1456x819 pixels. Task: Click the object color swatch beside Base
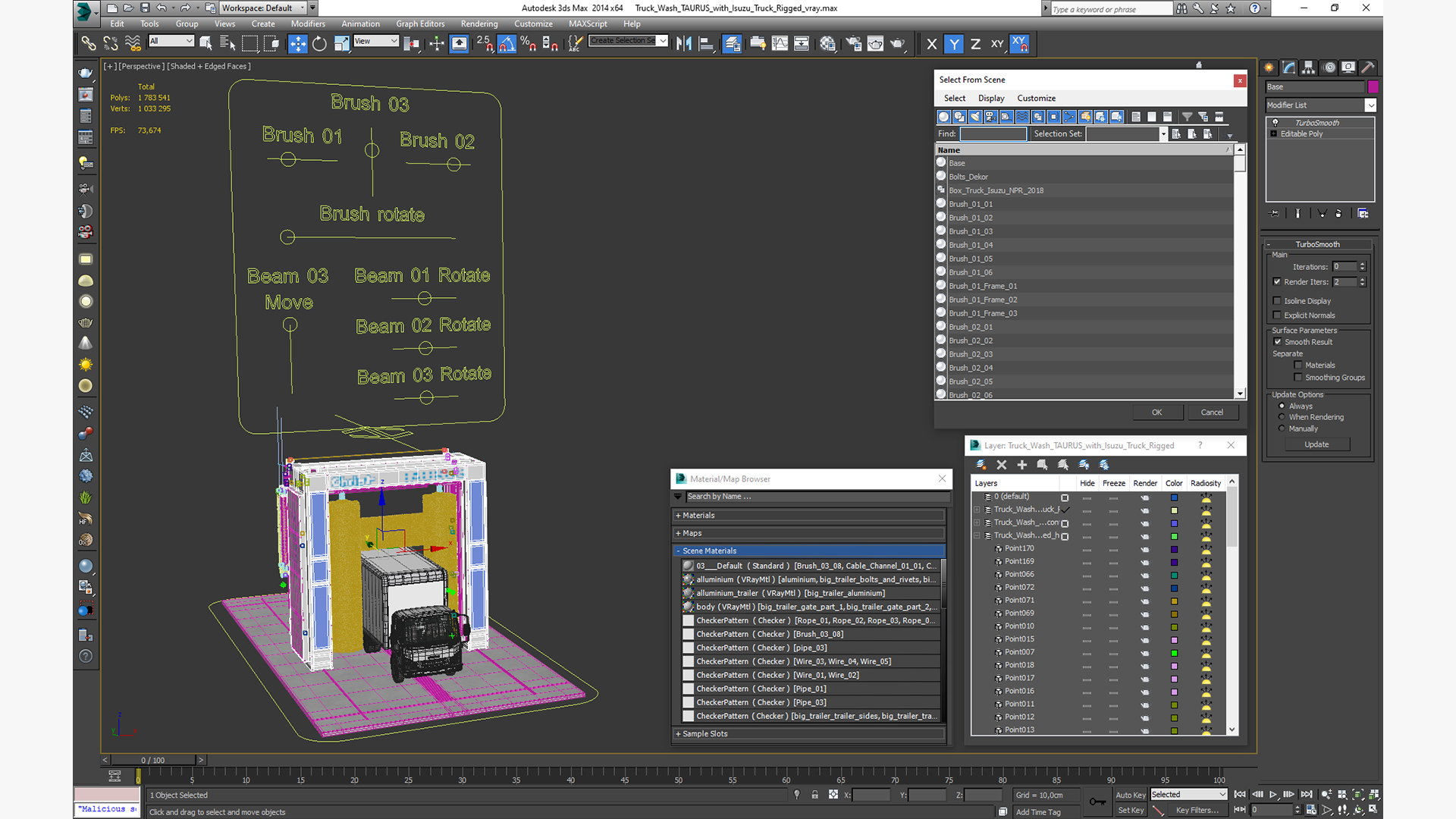point(1373,87)
